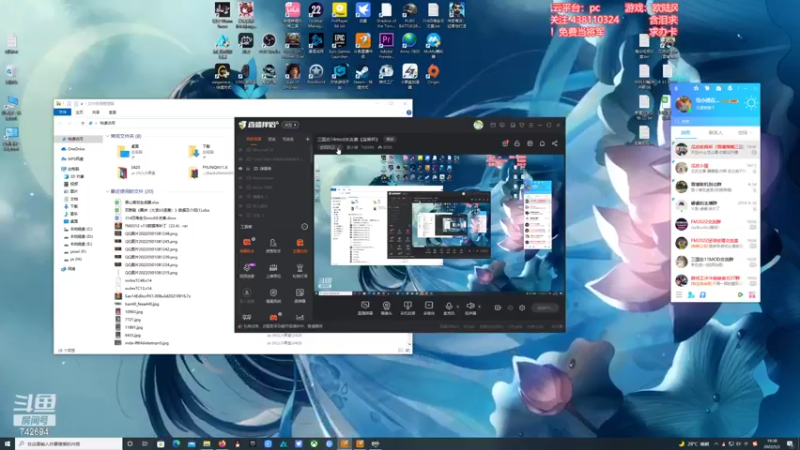The image size is (800, 450).
Task: Click the Windows taskbar search box
Action: point(68,444)
